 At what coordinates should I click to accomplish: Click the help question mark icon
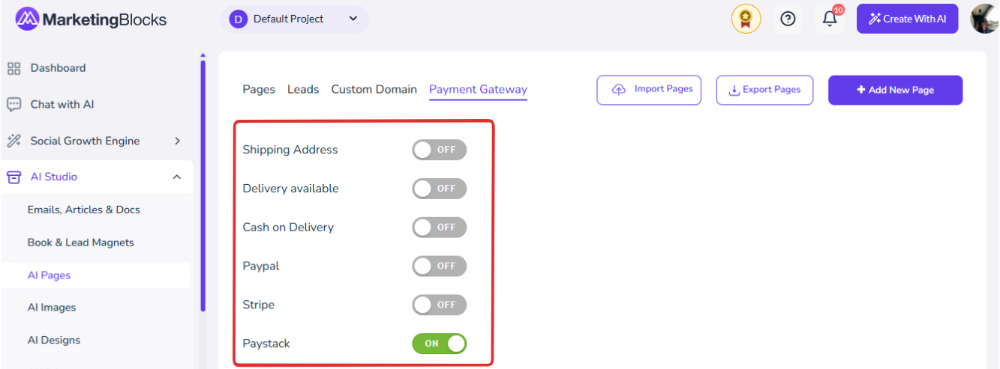[788, 18]
